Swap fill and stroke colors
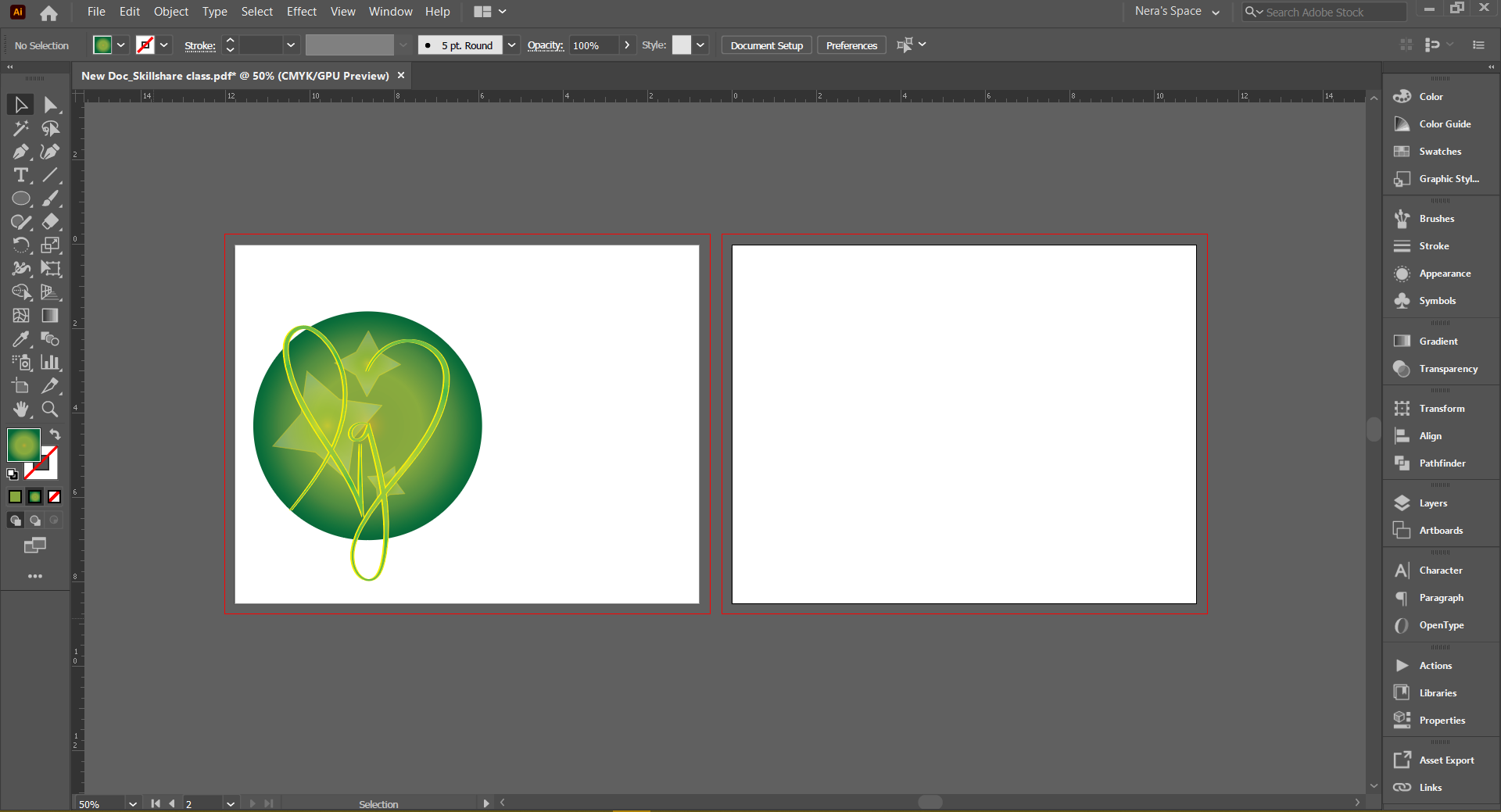 click(x=55, y=435)
